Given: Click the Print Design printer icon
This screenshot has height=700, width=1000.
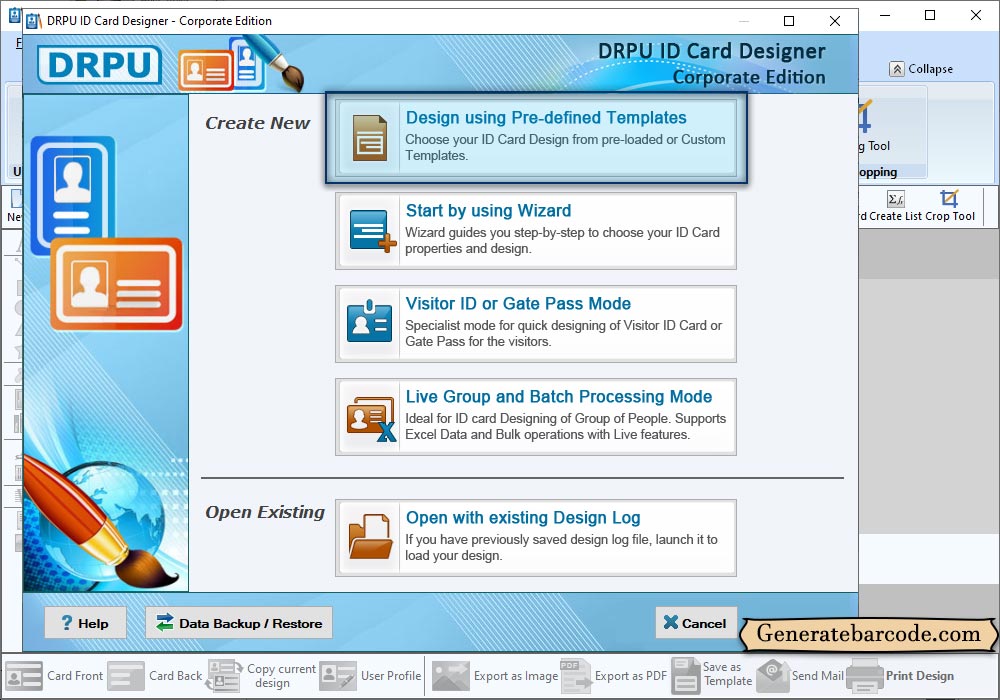Looking at the screenshot, I should [865, 676].
